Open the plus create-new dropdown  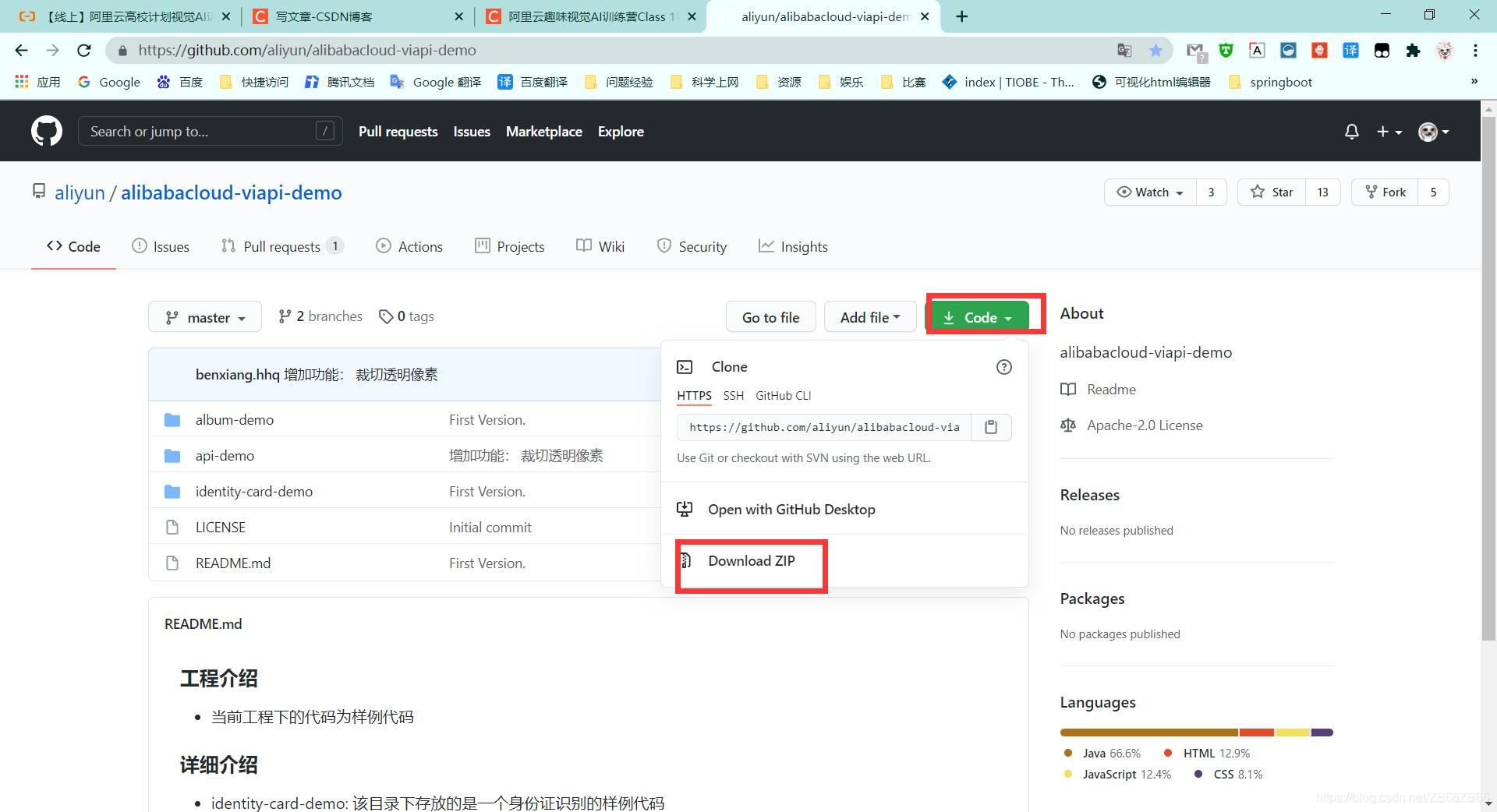[x=1389, y=132]
